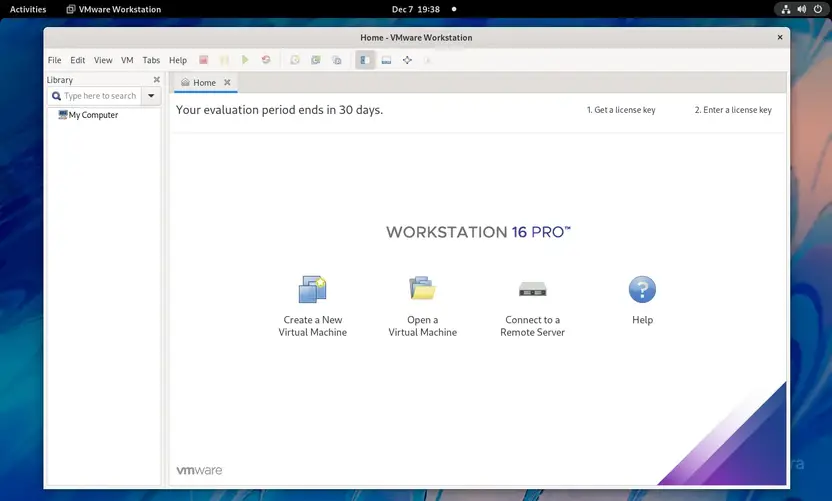The width and height of the screenshot is (832, 501).
Task: Toggle the show library sidebar icon
Action: point(365,60)
